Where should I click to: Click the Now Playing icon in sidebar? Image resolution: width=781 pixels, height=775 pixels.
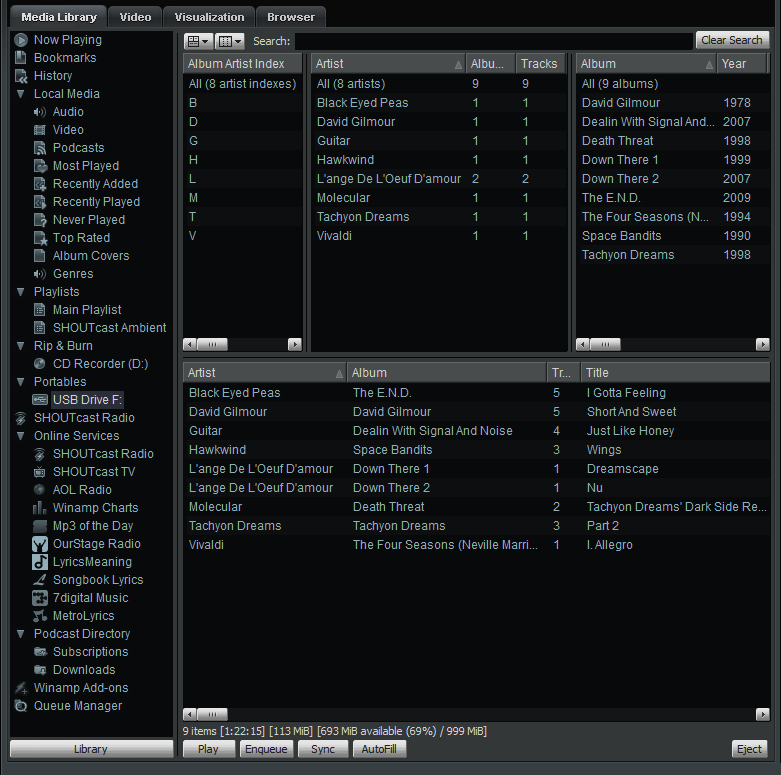coord(20,40)
